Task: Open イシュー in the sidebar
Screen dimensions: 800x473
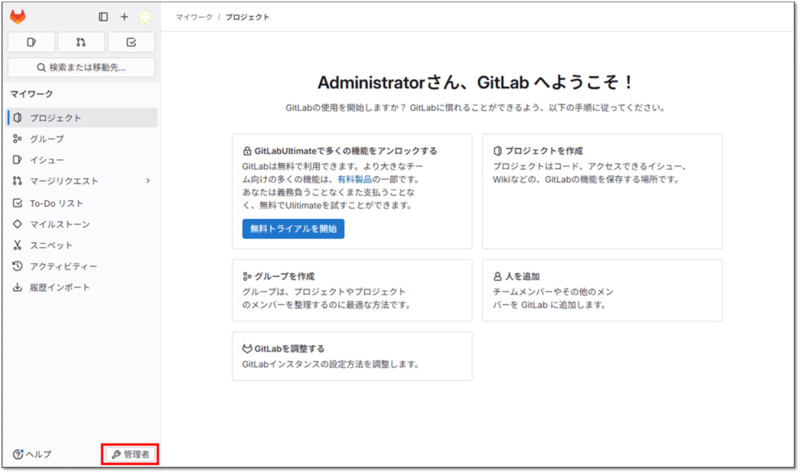Action: tap(82, 160)
